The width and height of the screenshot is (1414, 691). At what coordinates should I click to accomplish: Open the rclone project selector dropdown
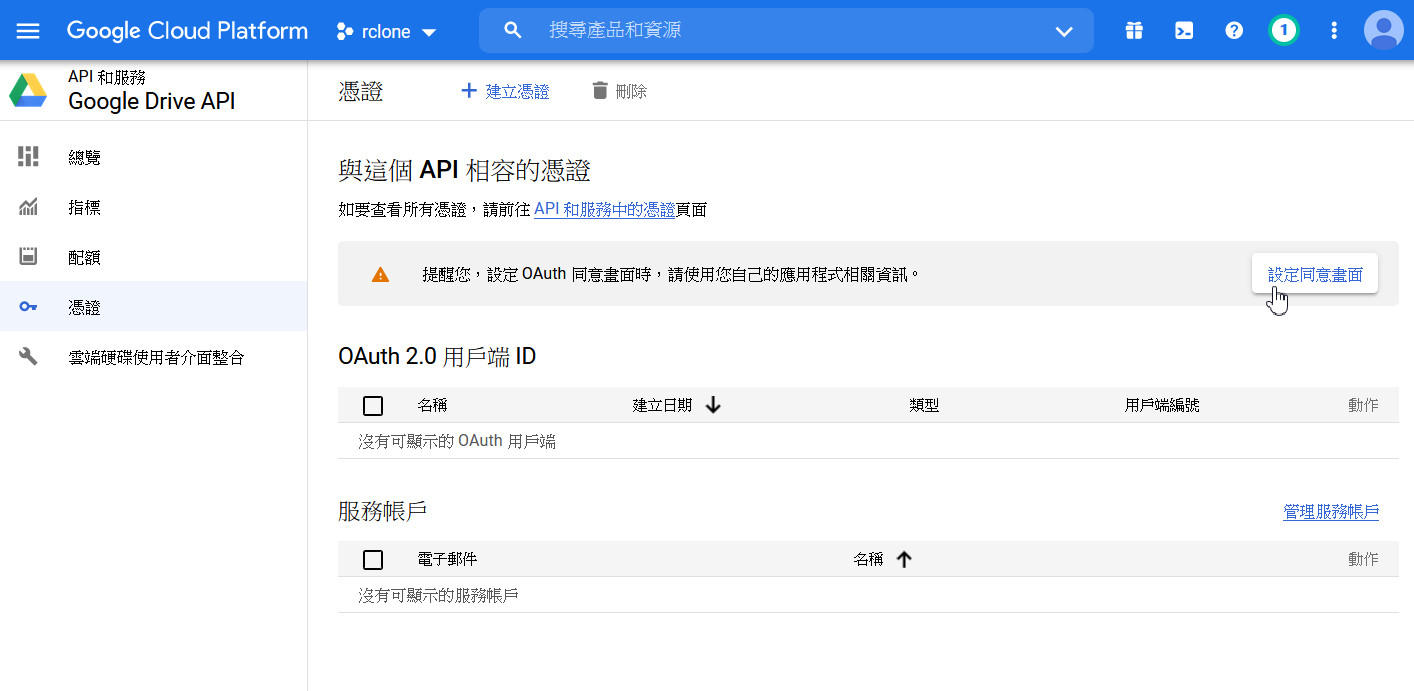tap(386, 32)
